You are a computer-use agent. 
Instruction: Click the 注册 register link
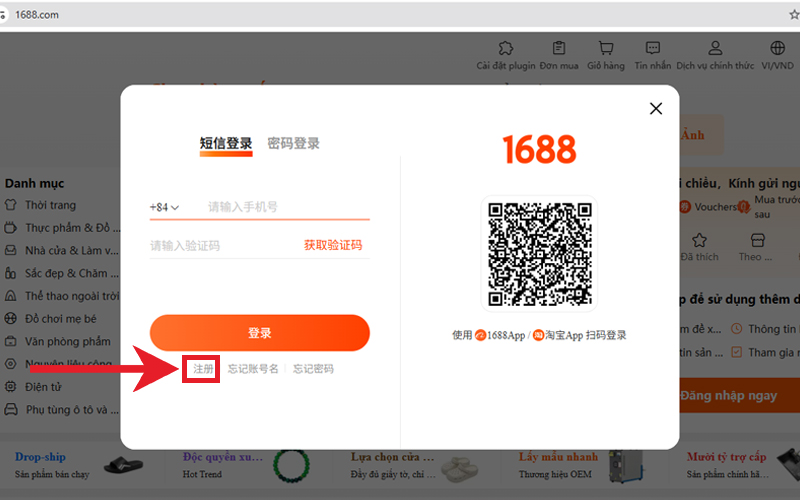203,369
